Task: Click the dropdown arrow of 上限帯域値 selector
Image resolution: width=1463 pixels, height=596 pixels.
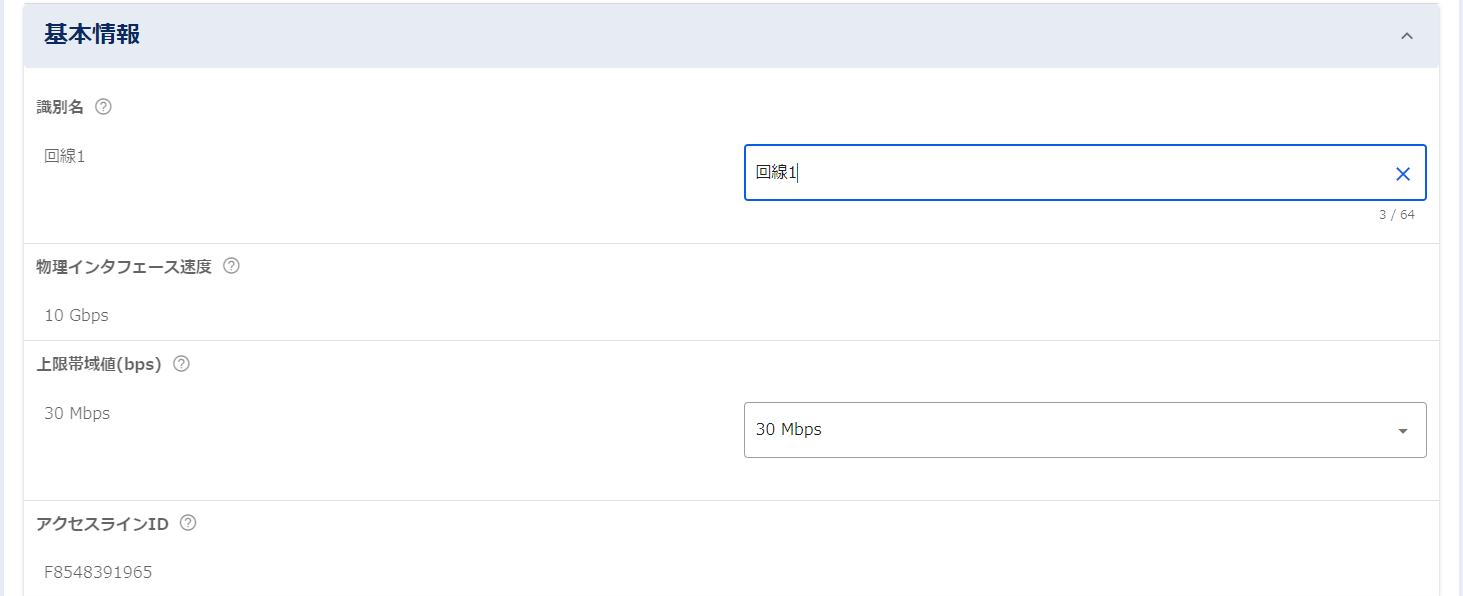Action: [x=1402, y=431]
